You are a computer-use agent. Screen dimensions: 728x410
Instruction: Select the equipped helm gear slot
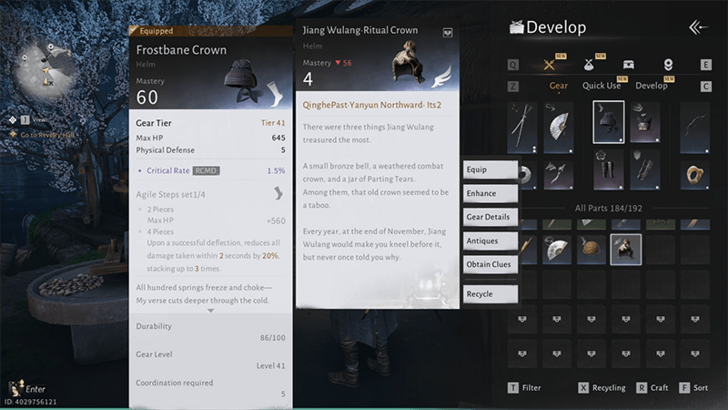[609, 122]
